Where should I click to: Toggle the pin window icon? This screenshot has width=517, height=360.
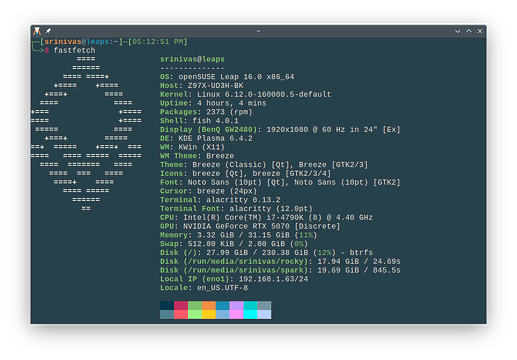tap(48, 31)
